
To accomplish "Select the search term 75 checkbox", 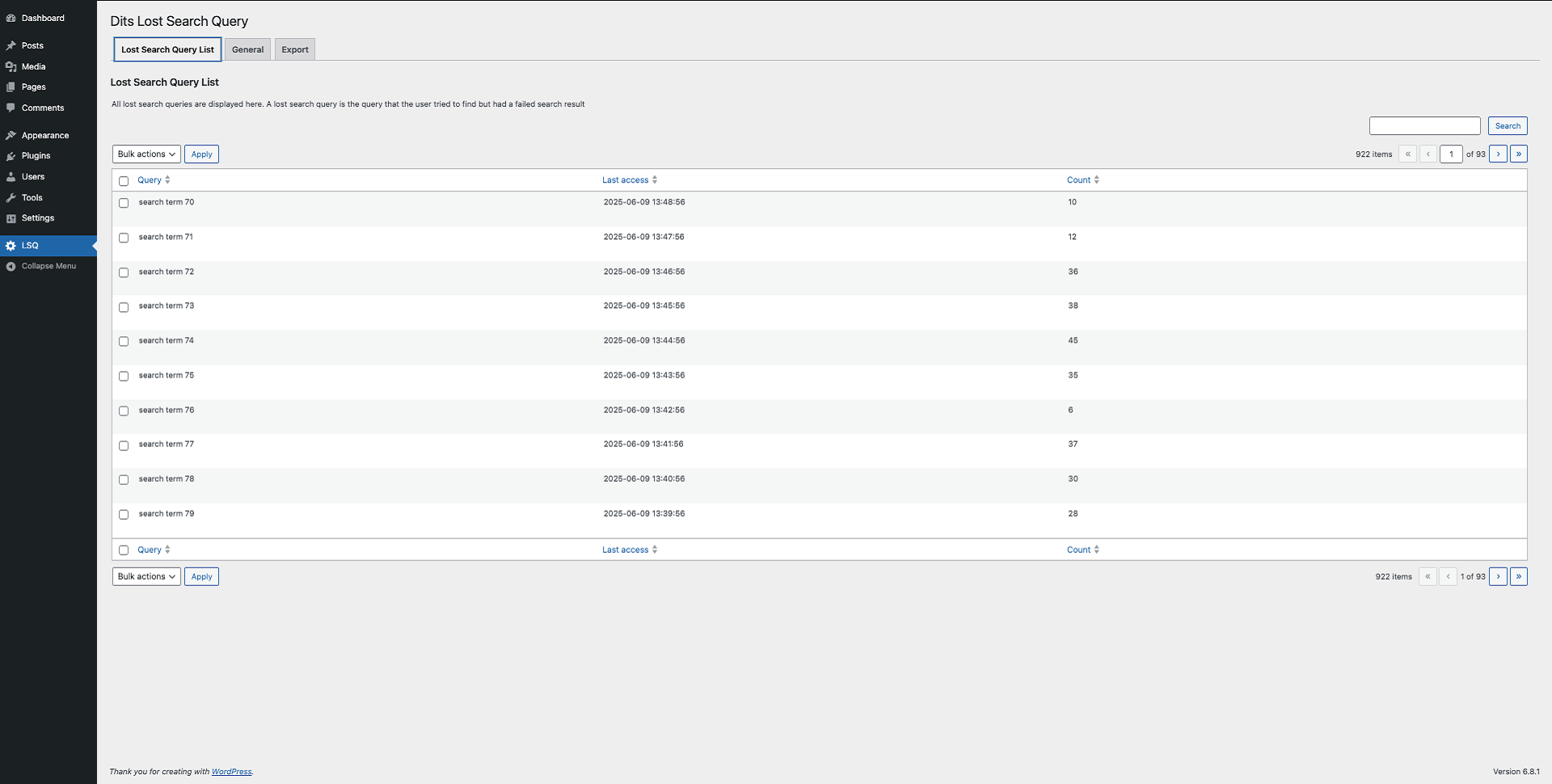I will pos(124,376).
